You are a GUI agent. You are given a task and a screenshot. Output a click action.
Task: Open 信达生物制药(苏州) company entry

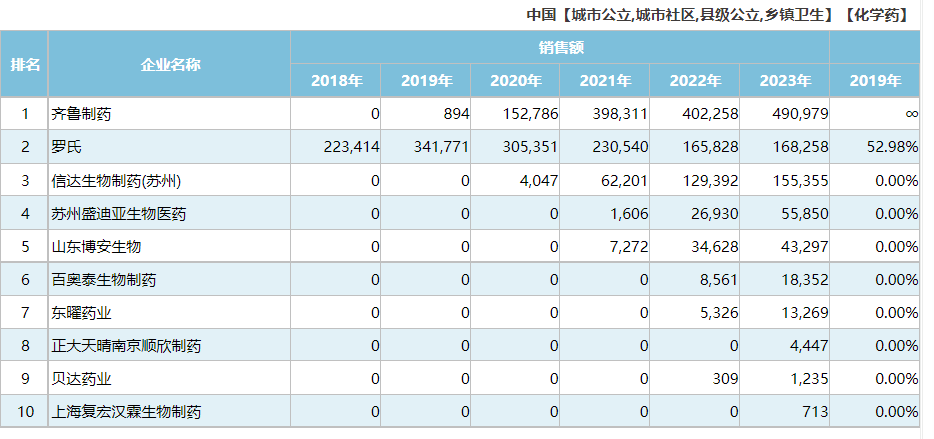coord(116,181)
